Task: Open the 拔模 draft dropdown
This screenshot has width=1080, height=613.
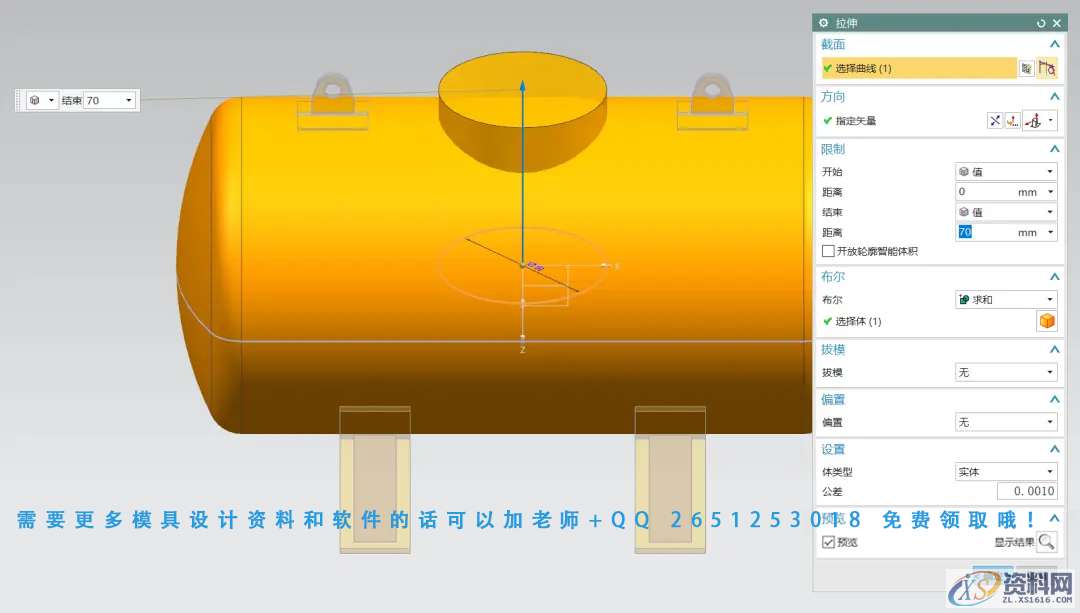Action: point(1005,372)
